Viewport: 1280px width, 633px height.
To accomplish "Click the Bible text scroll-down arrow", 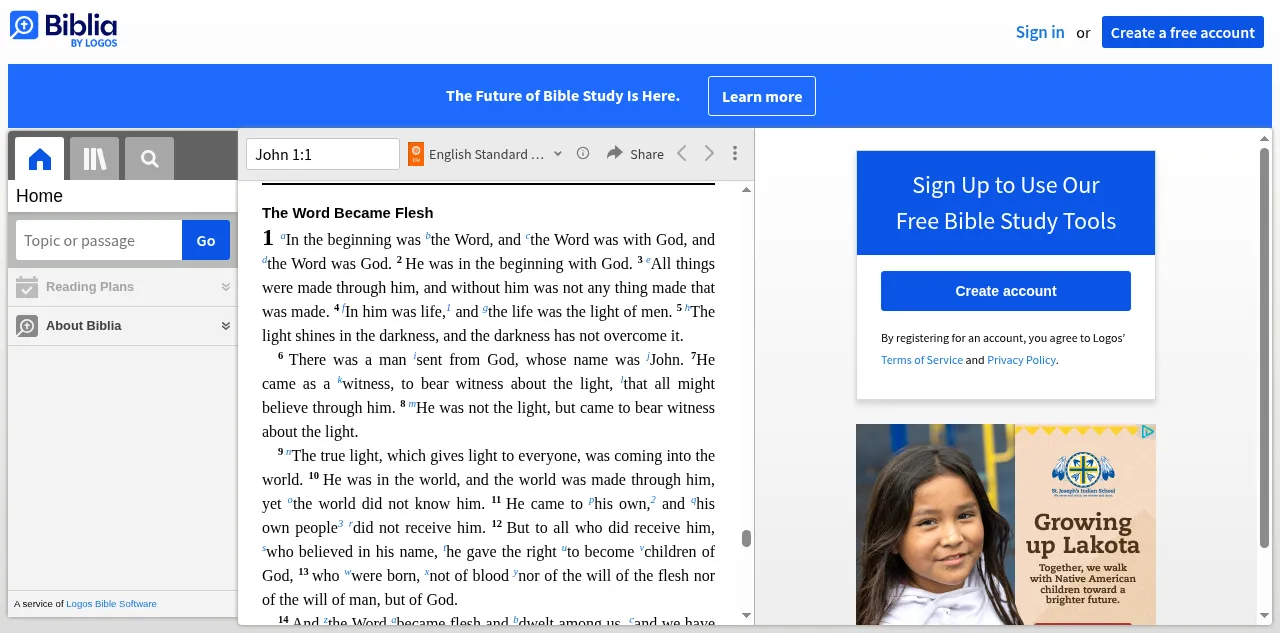I will 746,616.
